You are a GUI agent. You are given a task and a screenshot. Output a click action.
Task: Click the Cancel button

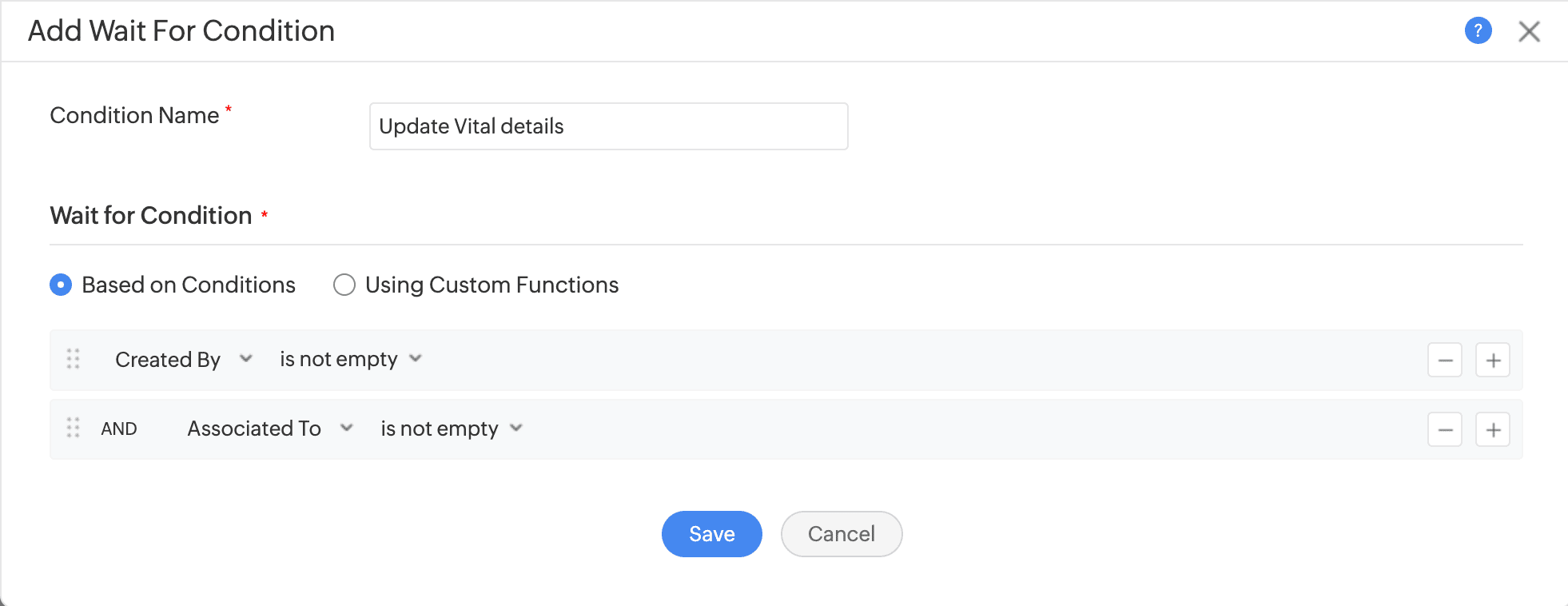[841, 534]
